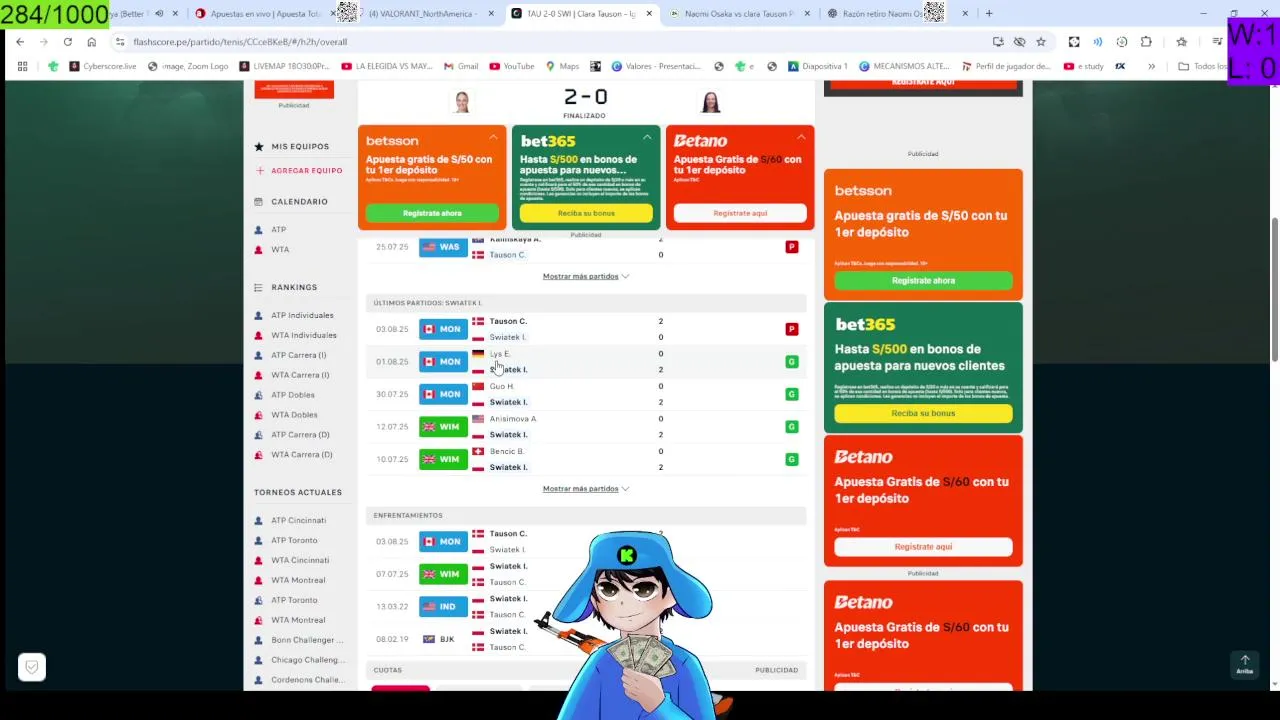Open the Cyberscore.live bookmark
The width and height of the screenshot is (1280, 720).
coord(102,66)
